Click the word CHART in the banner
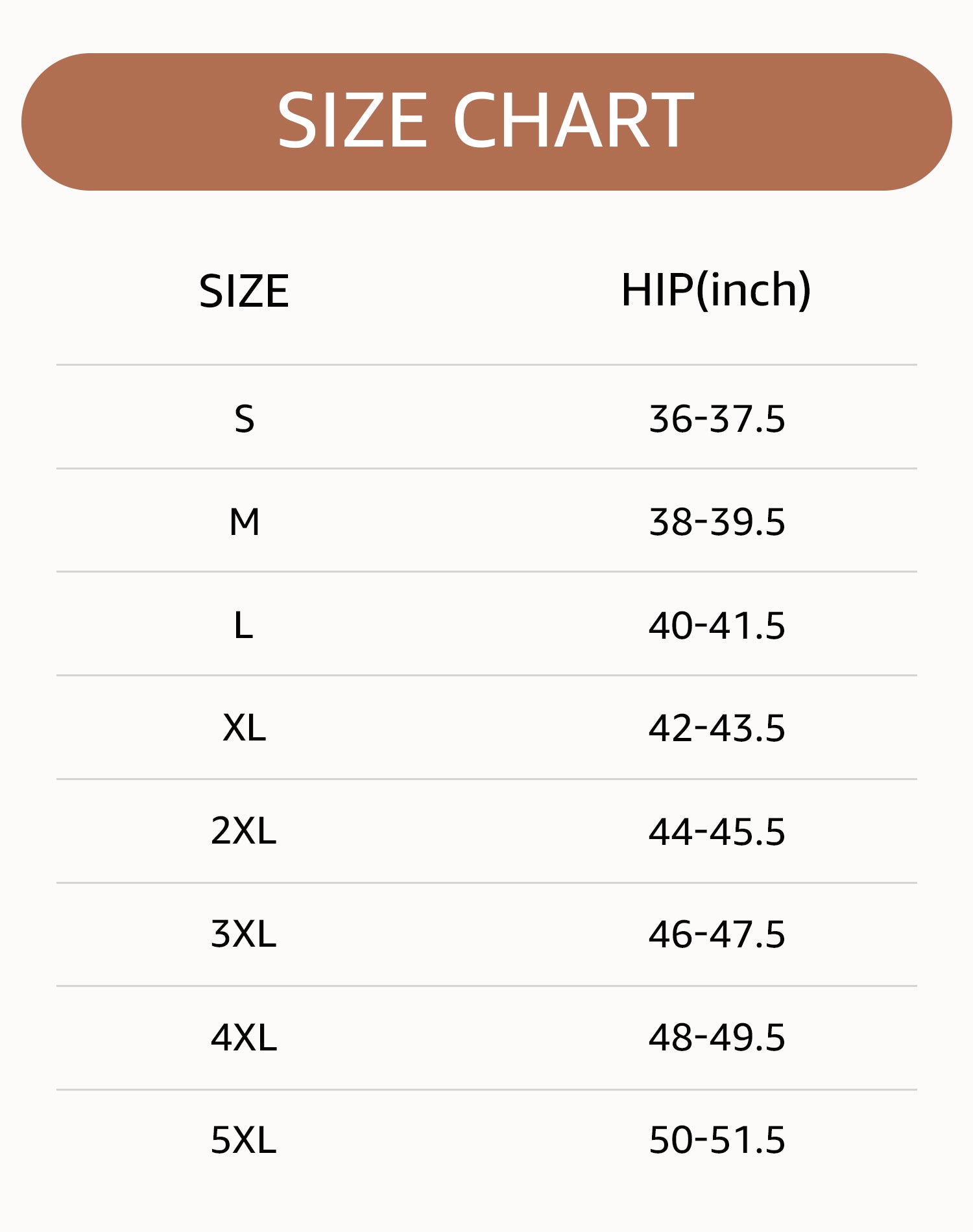The width and height of the screenshot is (973, 1232). tap(573, 120)
